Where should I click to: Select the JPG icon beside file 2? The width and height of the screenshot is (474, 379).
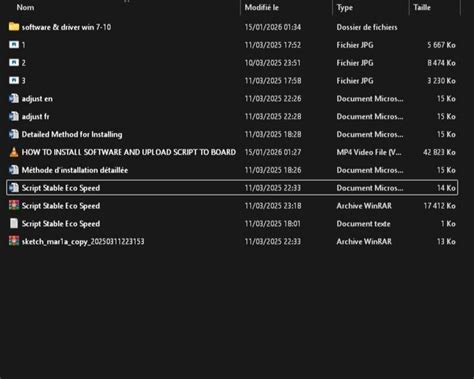[x=14, y=63]
